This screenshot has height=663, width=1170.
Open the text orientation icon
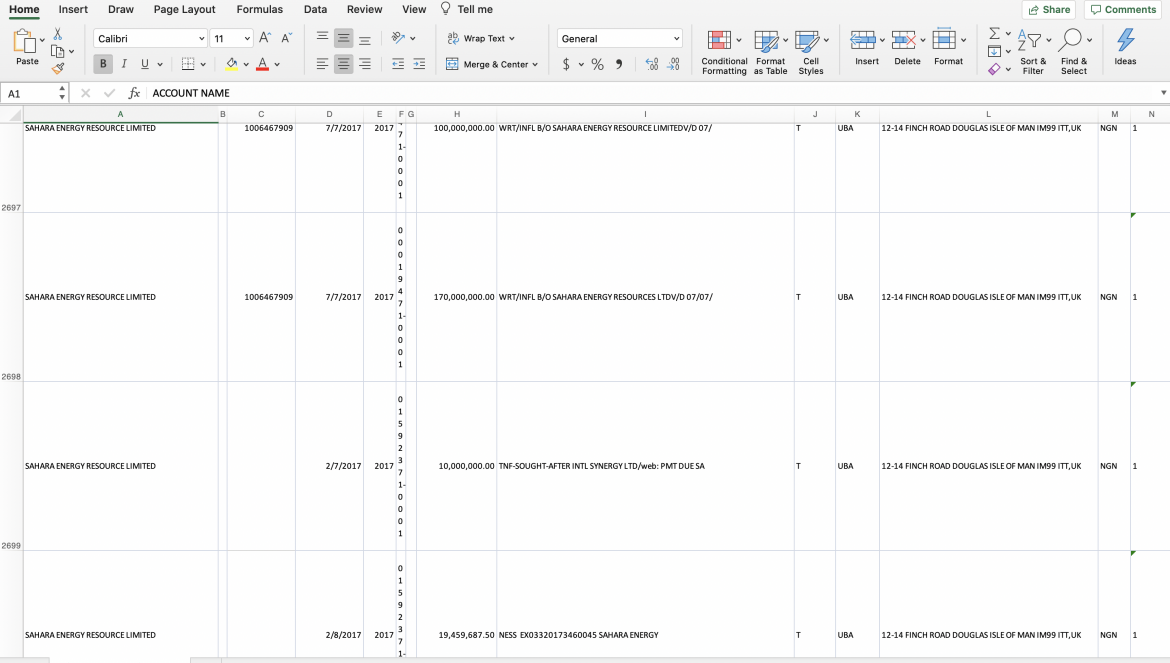(398, 38)
